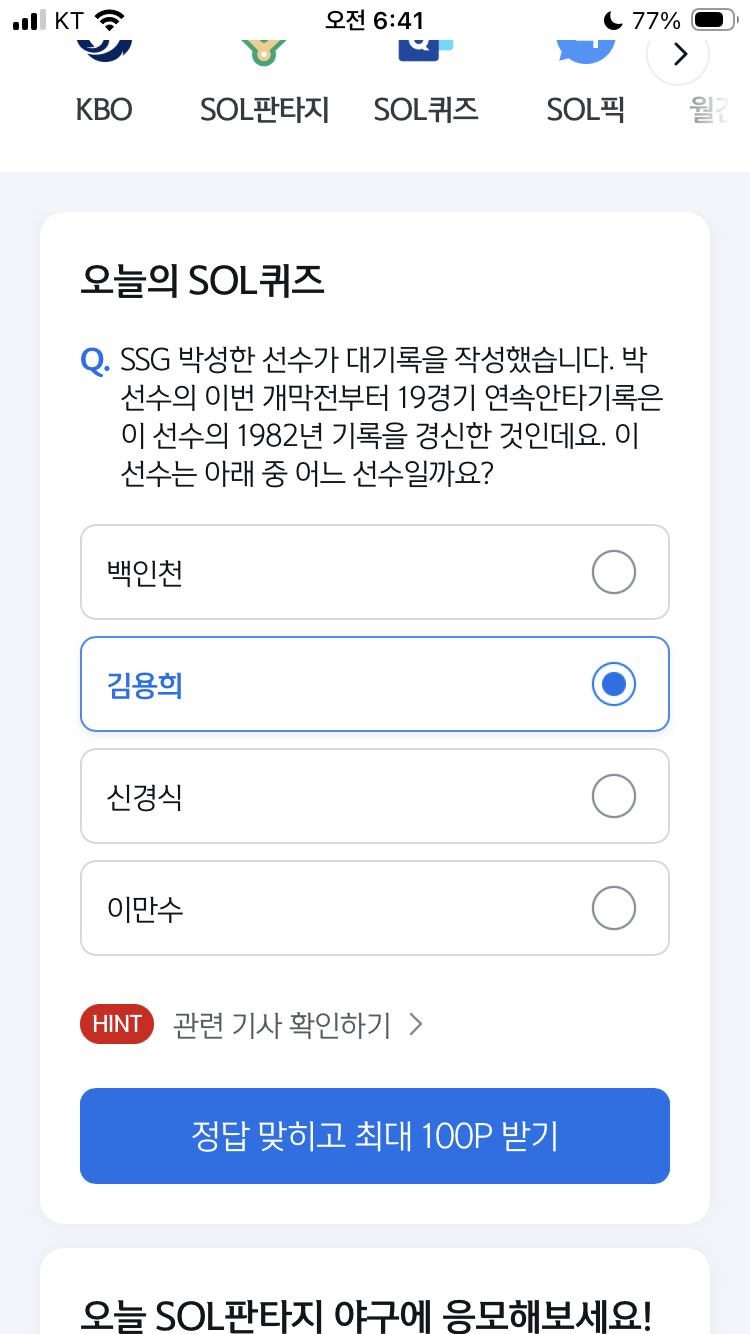750x1334 pixels.
Task: Tap the 이만수 answer option row
Action: click(x=375, y=909)
